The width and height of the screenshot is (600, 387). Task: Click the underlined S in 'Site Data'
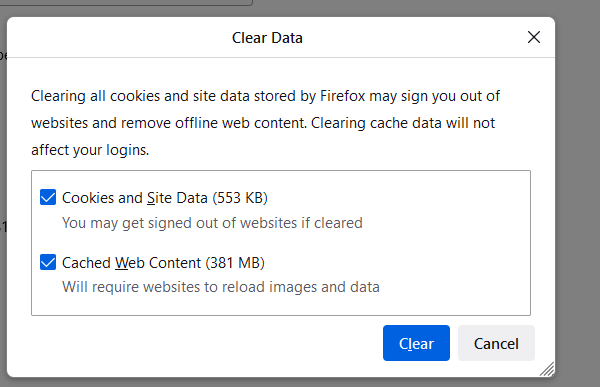(151, 198)
